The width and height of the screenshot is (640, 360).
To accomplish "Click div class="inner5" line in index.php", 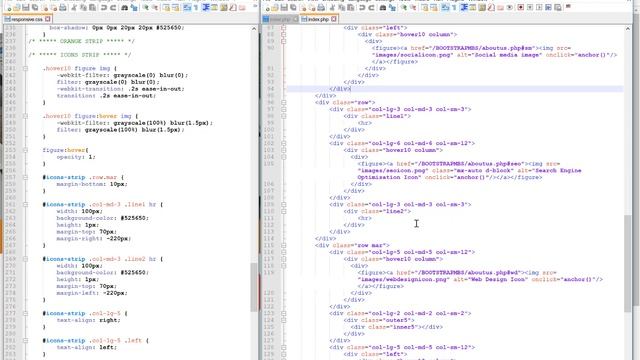I will click(397, 327).
